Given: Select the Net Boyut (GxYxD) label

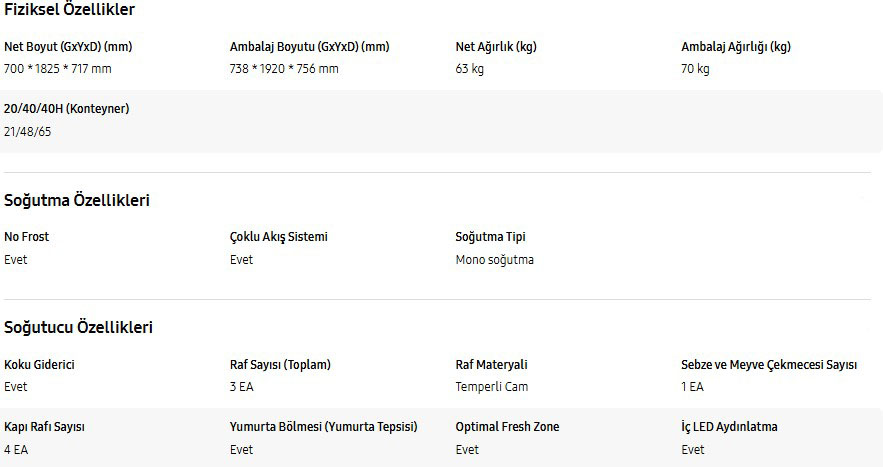Looking at the screenshot, I should pyautogui.click(x=68, y=47).
